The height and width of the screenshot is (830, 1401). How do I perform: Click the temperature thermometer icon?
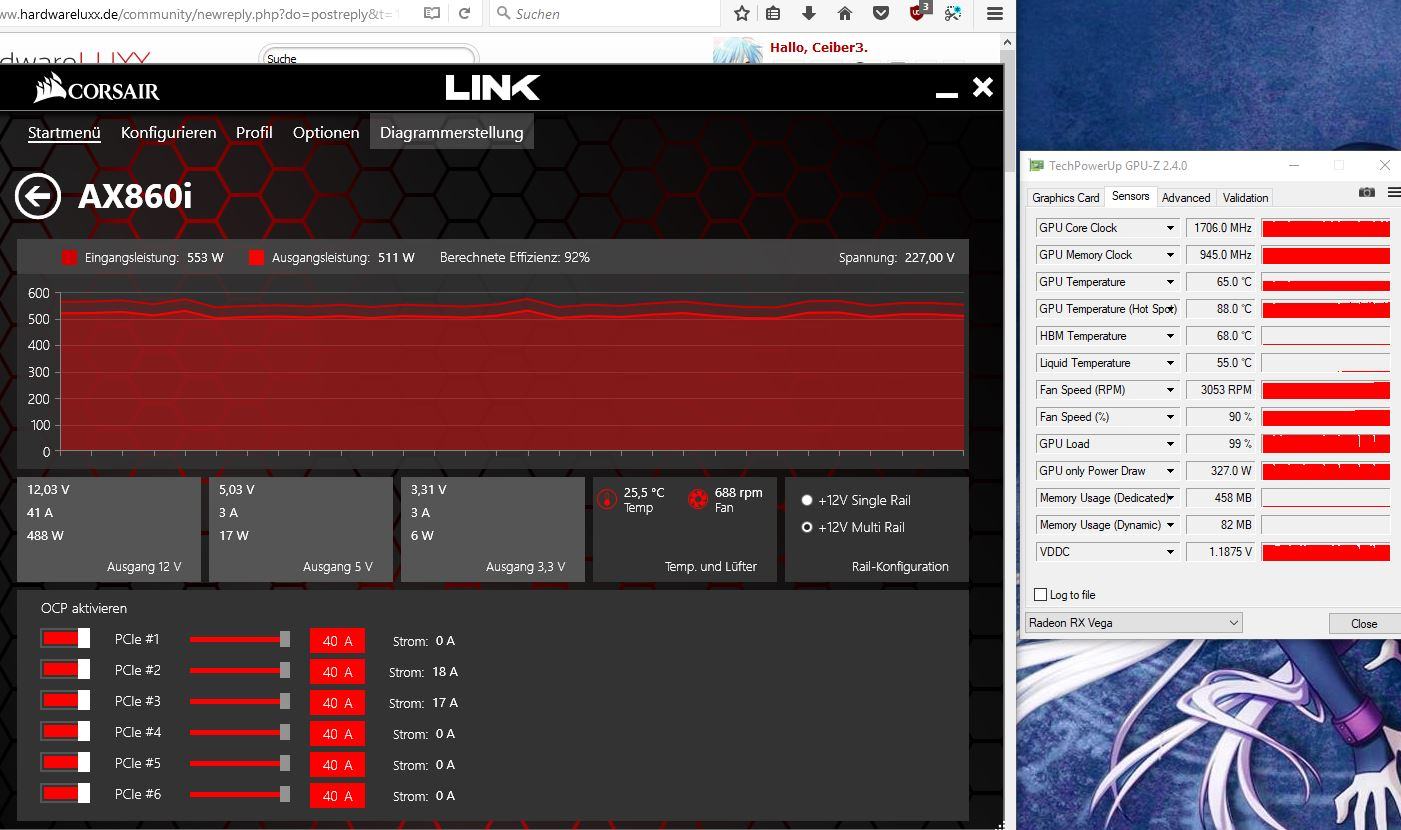click(607, 499)
